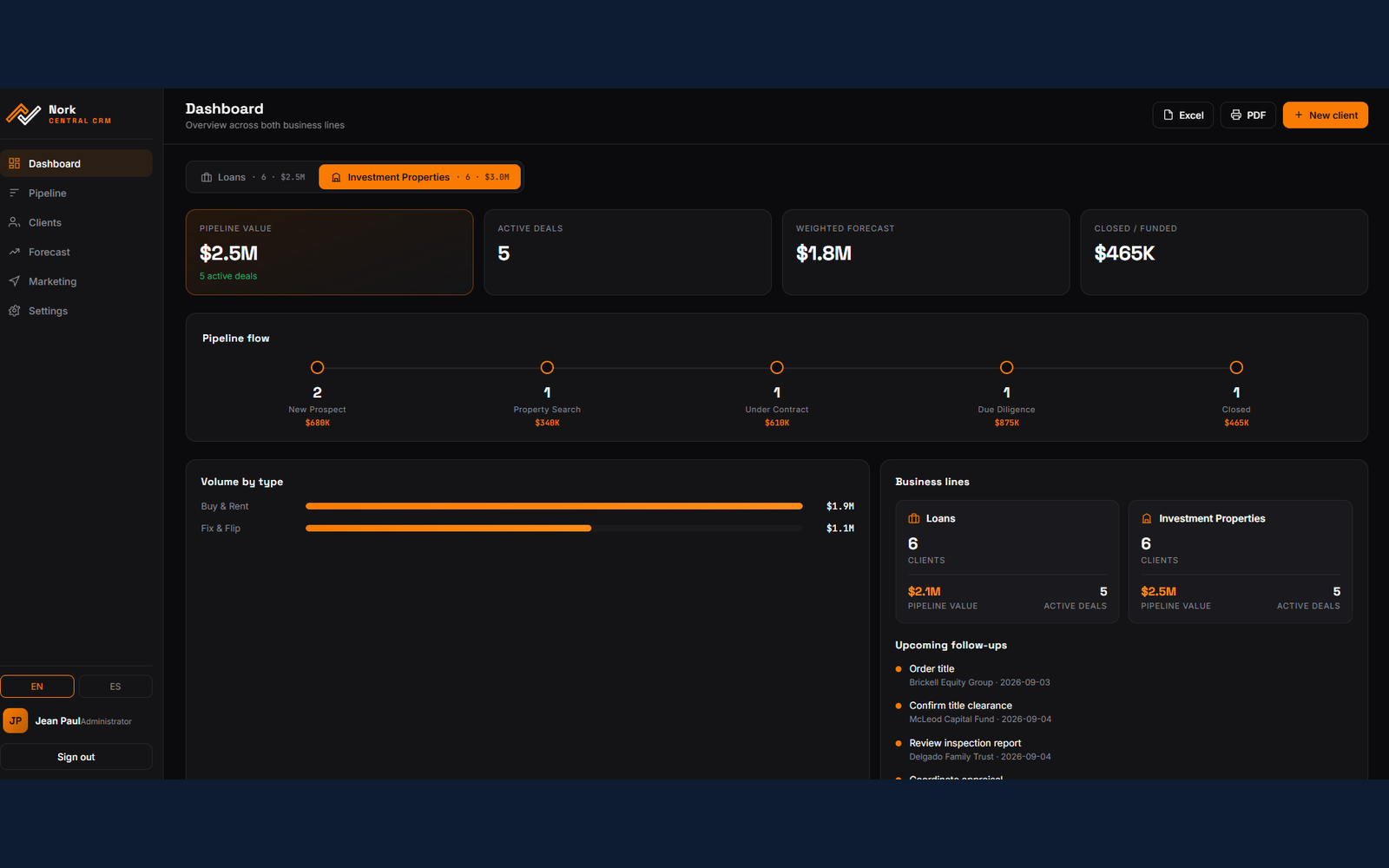Switch language to EN
This screenshot has width=1389, height=868.
pos(37,687)
